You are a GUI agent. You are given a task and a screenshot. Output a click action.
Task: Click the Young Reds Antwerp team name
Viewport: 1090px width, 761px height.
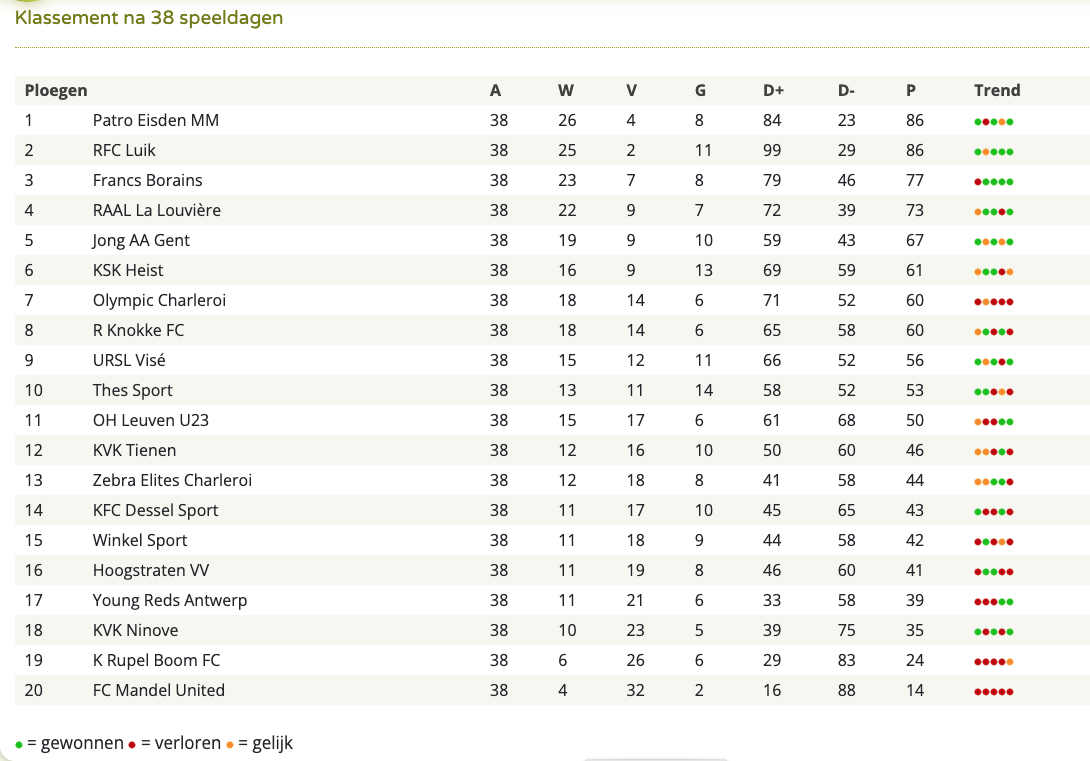coord(170,600)
